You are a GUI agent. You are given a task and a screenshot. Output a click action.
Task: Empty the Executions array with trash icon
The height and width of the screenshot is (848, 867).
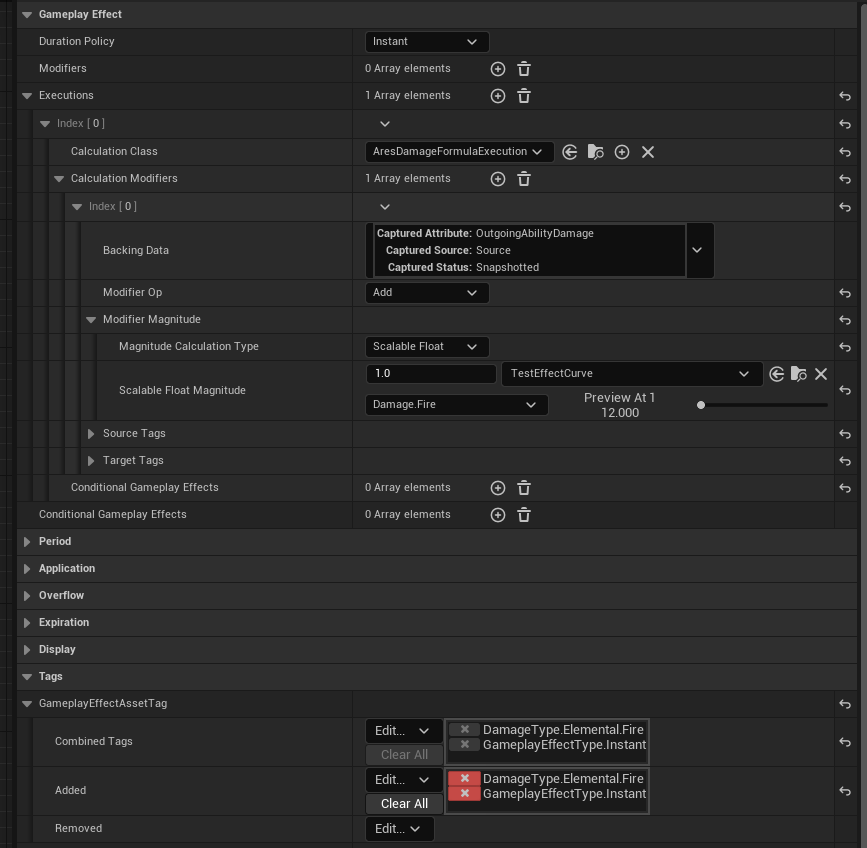524,96
